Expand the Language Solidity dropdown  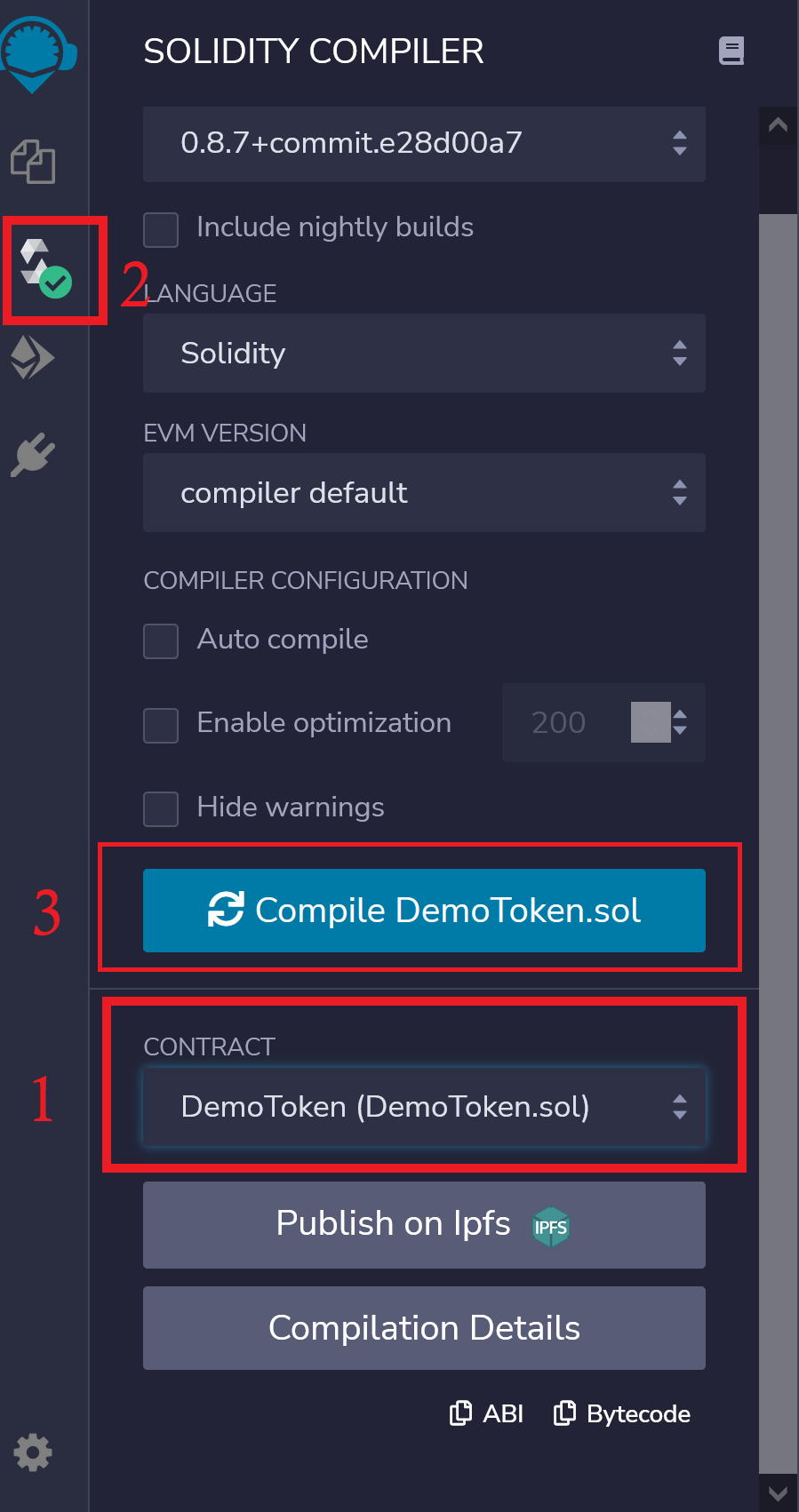coord(424,353)
